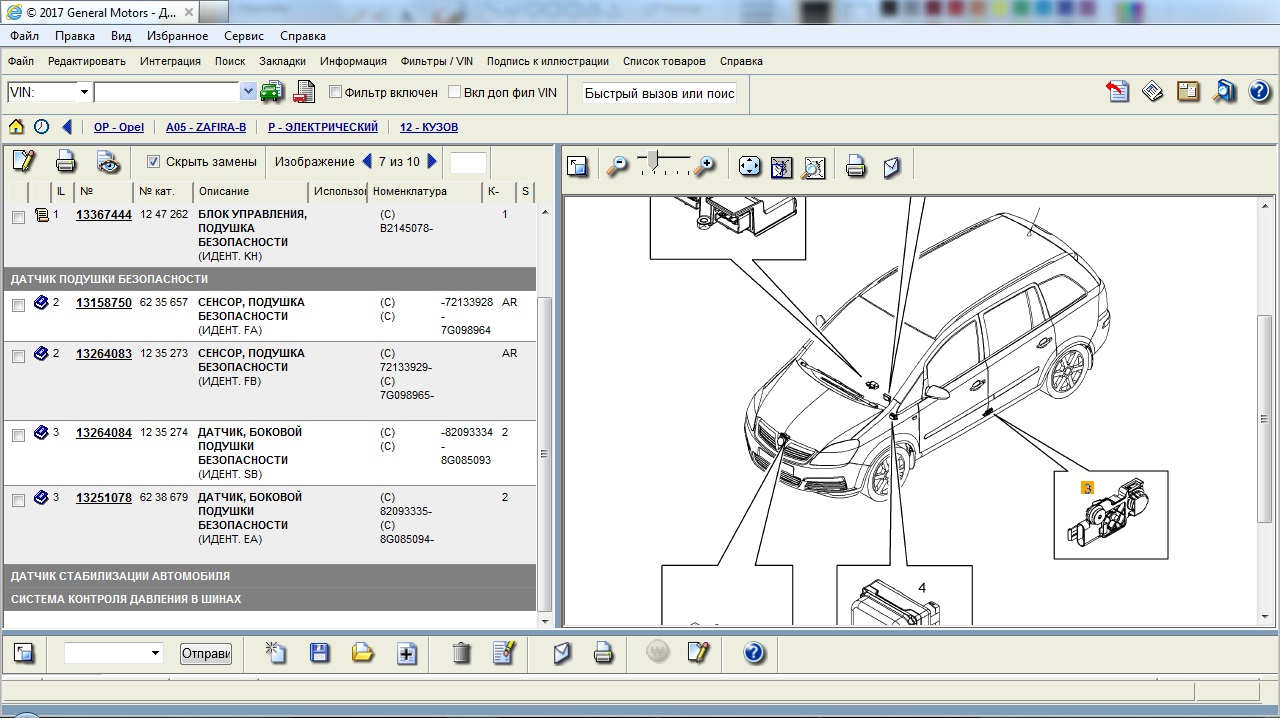Image resolution: width=1282 pixels, height=718 pixels.
Task: Open the 'Фильтры / VIN' menu
Action: coord(436,61)
